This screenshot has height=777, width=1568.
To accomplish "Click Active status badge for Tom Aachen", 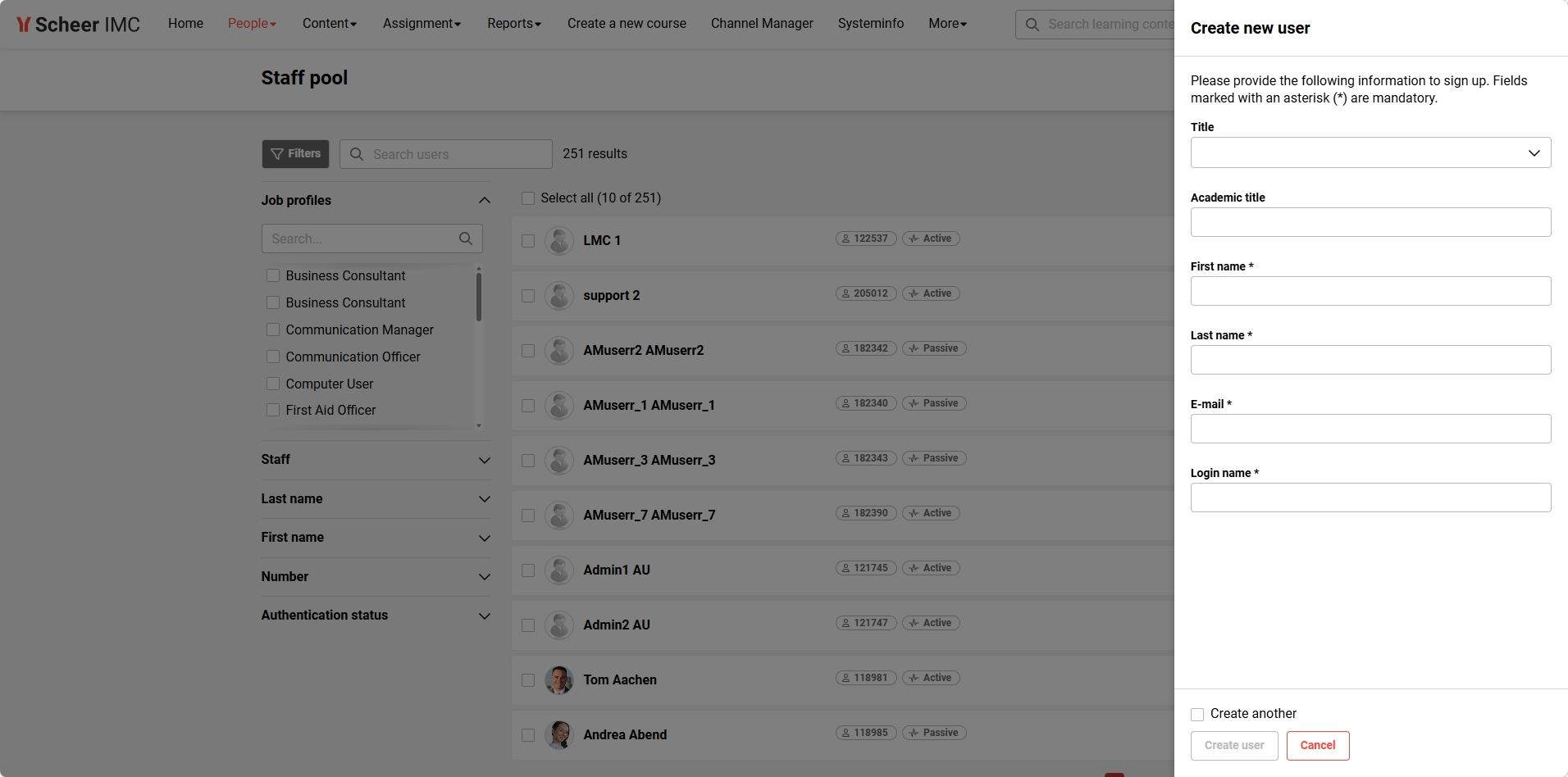I will point(931,678).
